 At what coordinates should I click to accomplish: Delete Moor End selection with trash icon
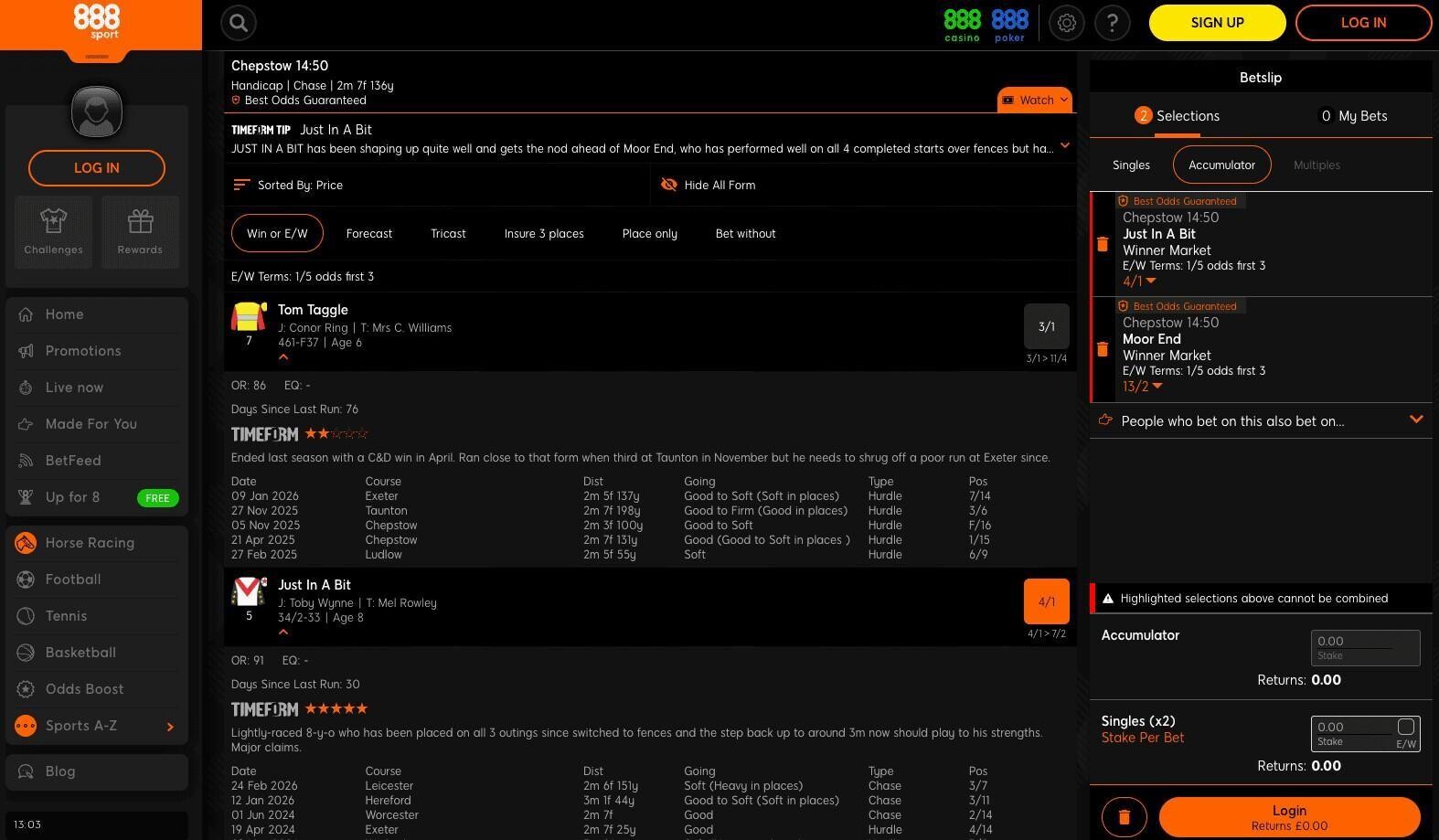click(x=1103, y=349)
